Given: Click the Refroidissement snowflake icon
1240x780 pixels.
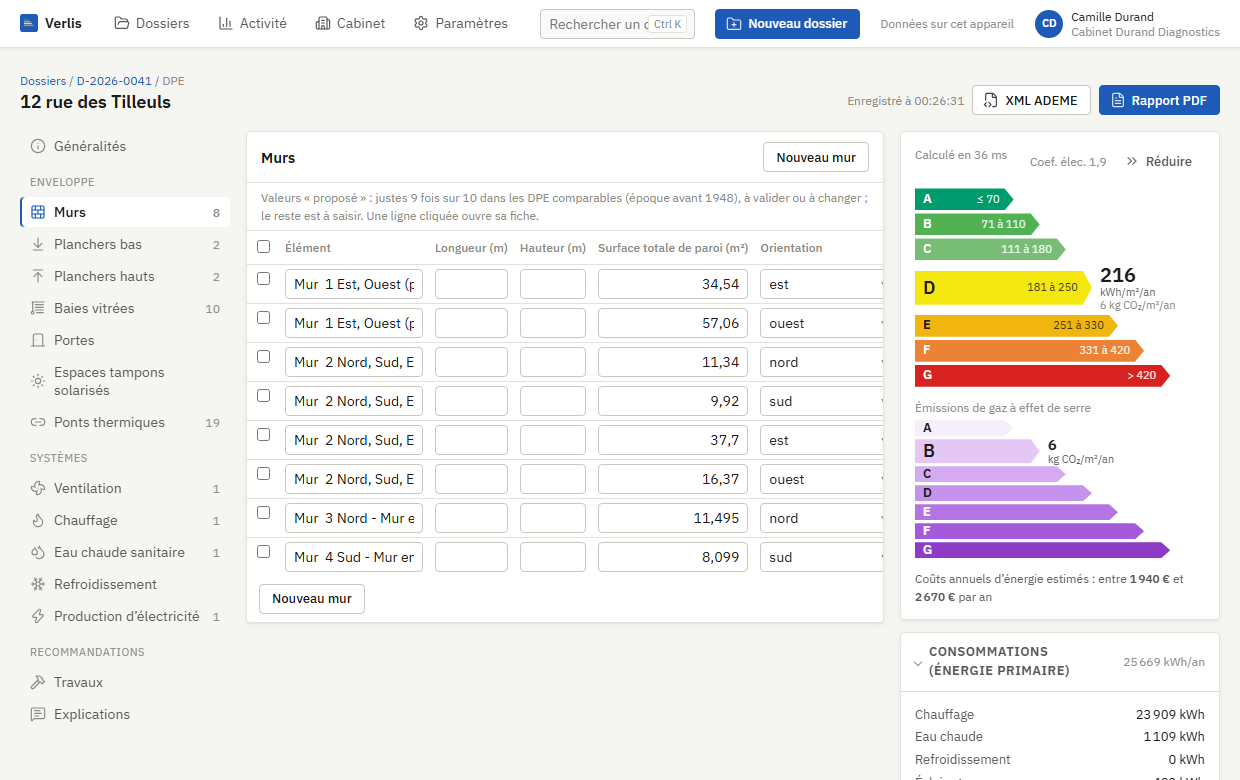Looking at the screenshot, I should (x=38, y=584).
